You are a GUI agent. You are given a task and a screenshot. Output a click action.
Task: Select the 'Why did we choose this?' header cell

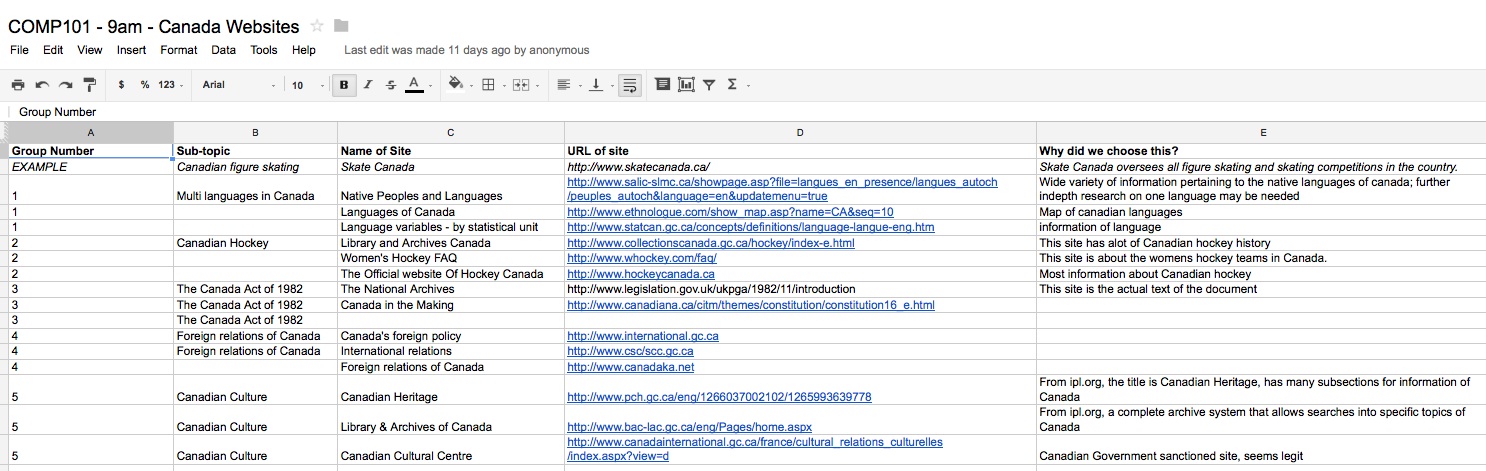pos(1261,151)
